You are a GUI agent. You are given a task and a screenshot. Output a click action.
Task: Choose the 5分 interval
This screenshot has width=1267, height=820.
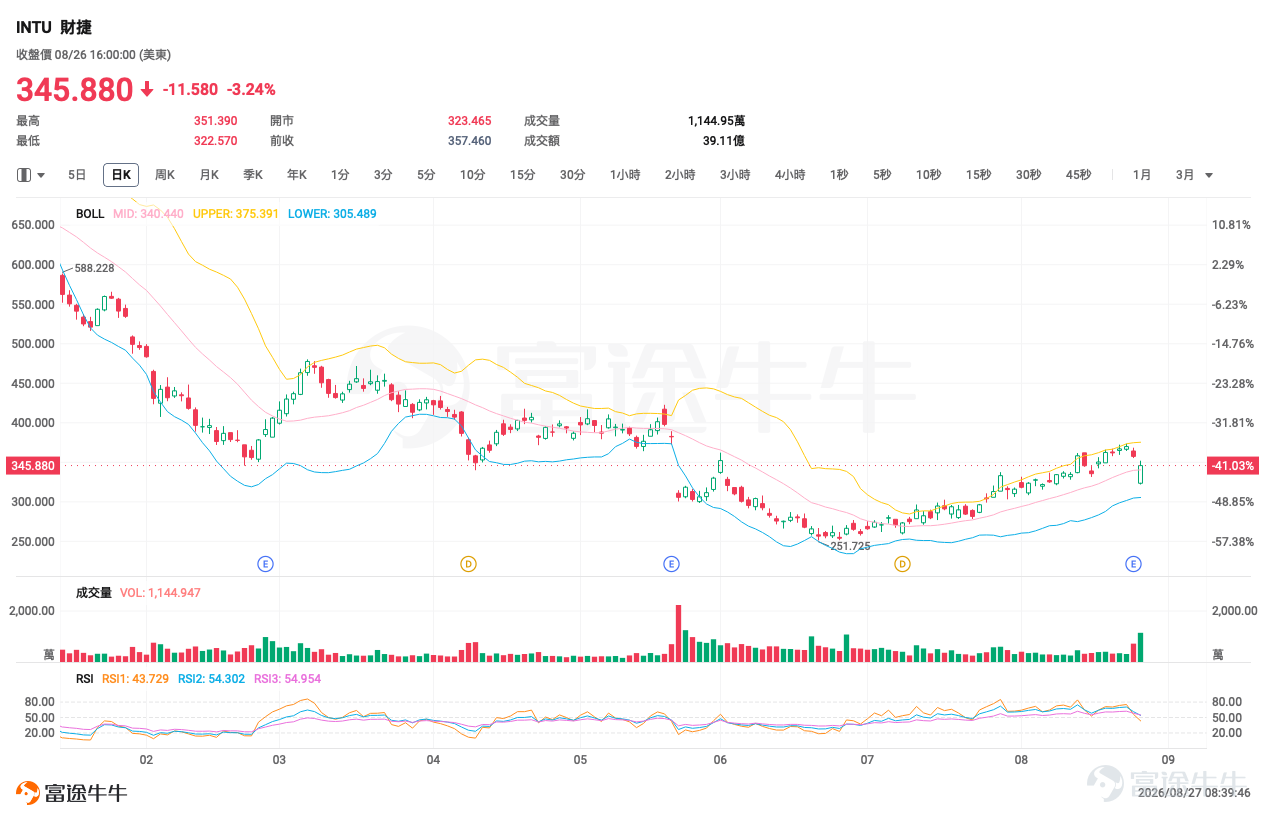(x=426, y=175)
